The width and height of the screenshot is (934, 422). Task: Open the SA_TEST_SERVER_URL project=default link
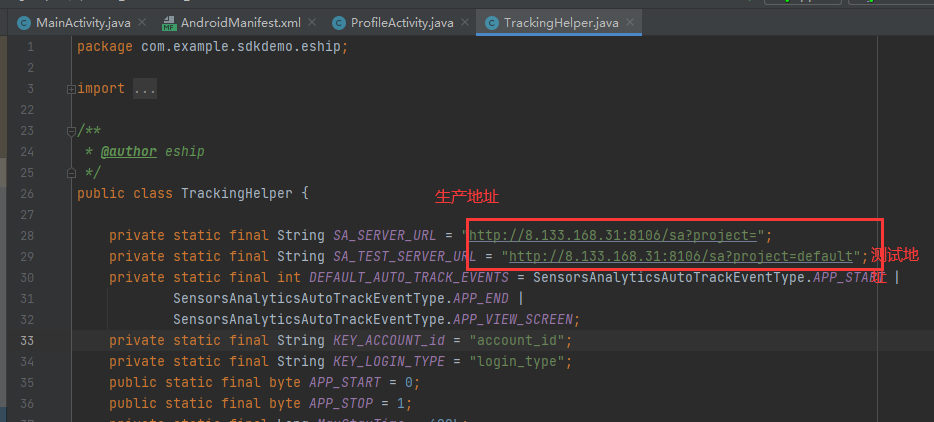(x=681, y=256)
